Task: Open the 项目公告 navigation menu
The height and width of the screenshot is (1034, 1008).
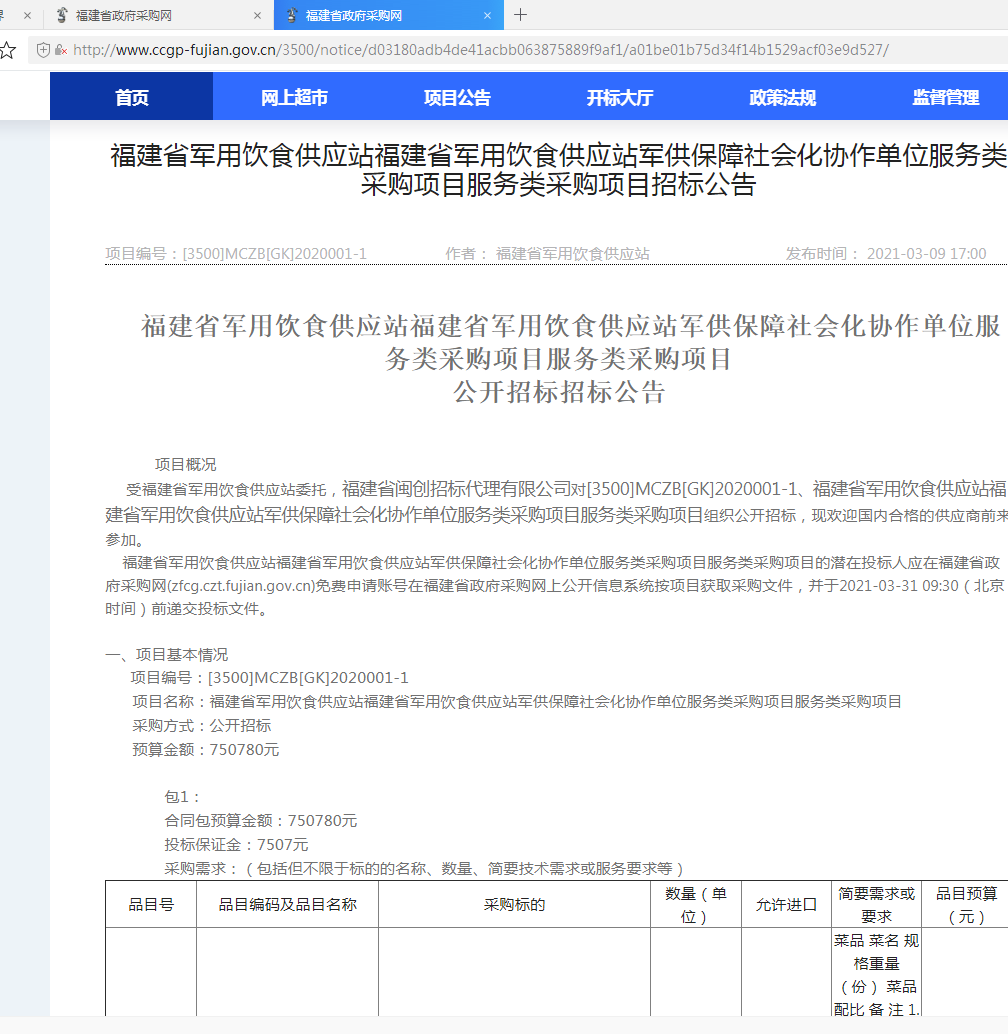Action: [457, 98]
